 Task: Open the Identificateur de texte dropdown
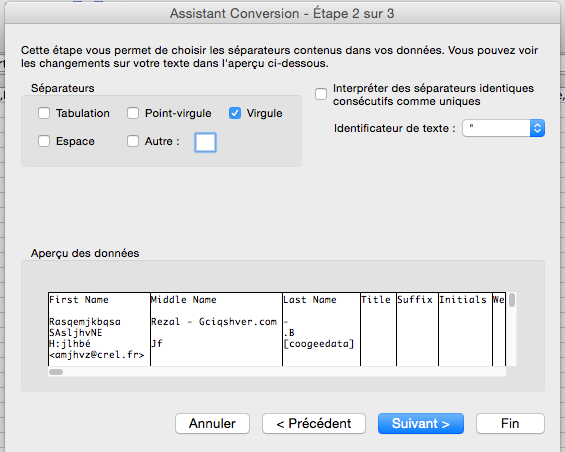[503, 128]
